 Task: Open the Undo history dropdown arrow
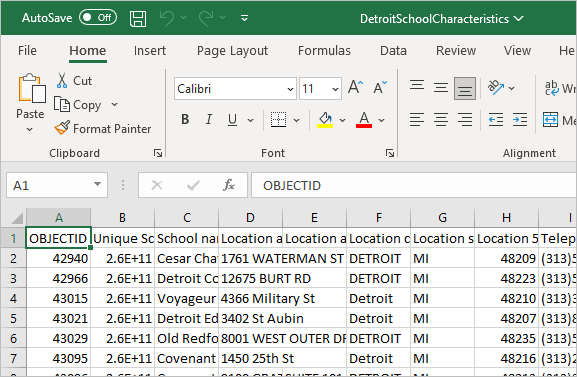184,17
